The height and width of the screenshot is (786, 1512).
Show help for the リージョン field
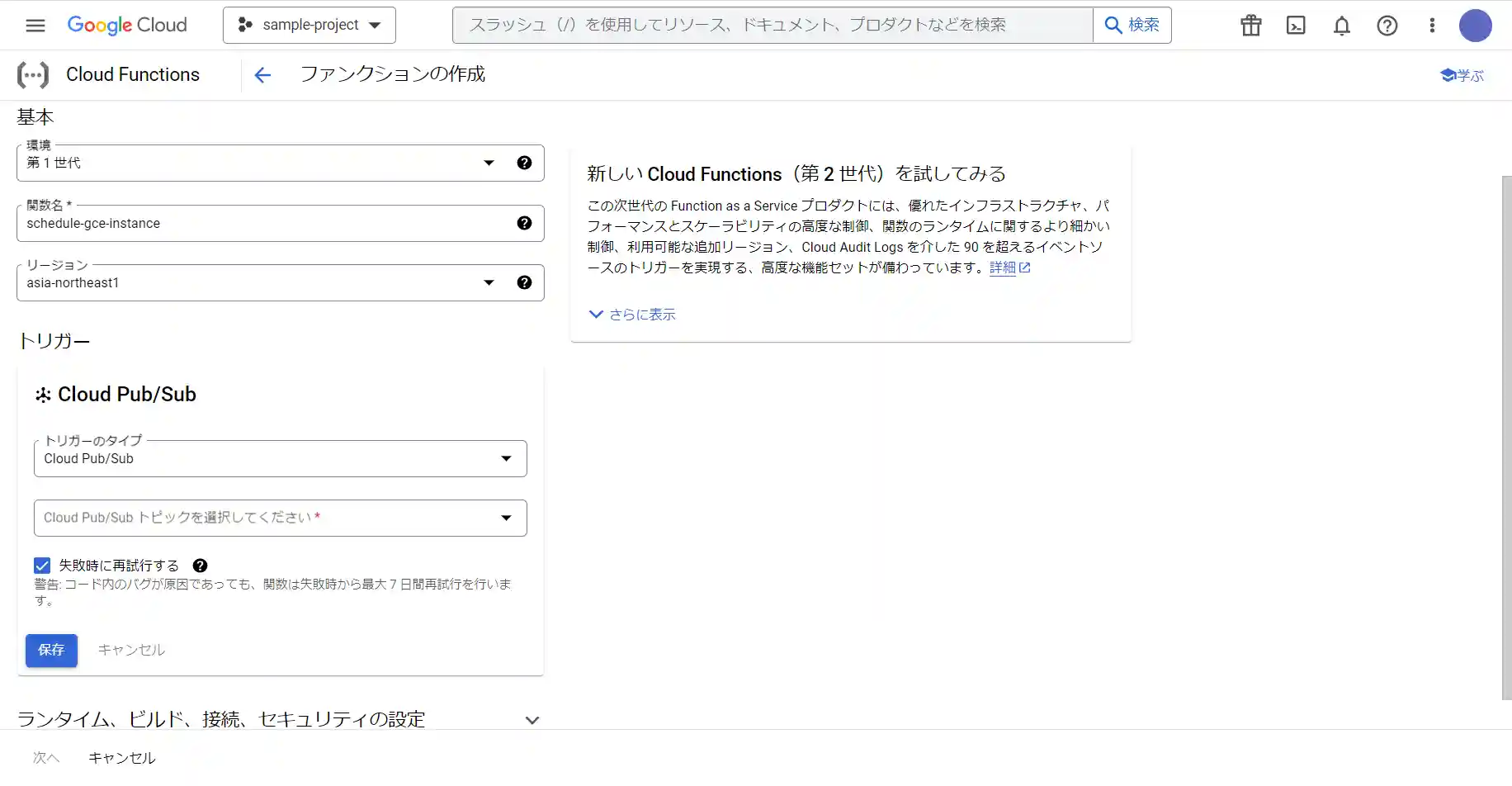point(524,282)
